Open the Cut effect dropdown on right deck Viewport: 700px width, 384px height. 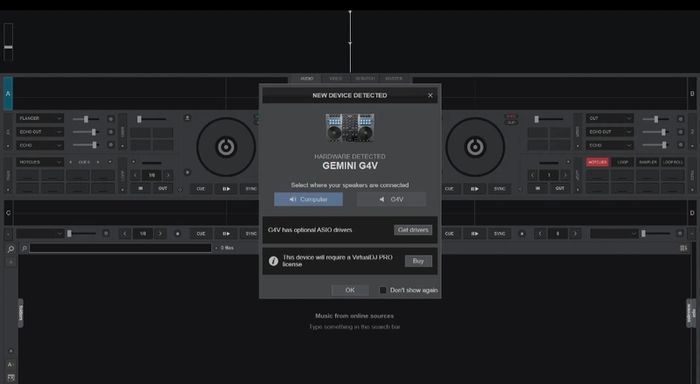[x=609, y=118]
